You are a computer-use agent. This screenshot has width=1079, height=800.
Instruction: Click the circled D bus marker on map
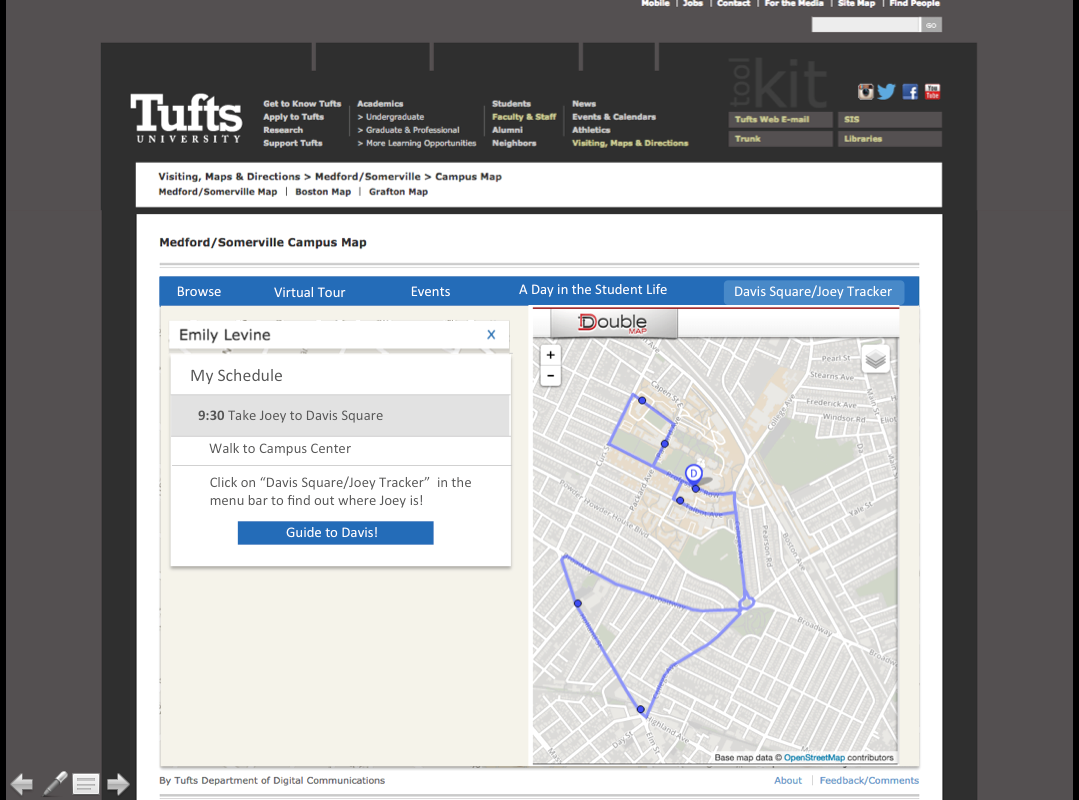[x=694, y=473]
